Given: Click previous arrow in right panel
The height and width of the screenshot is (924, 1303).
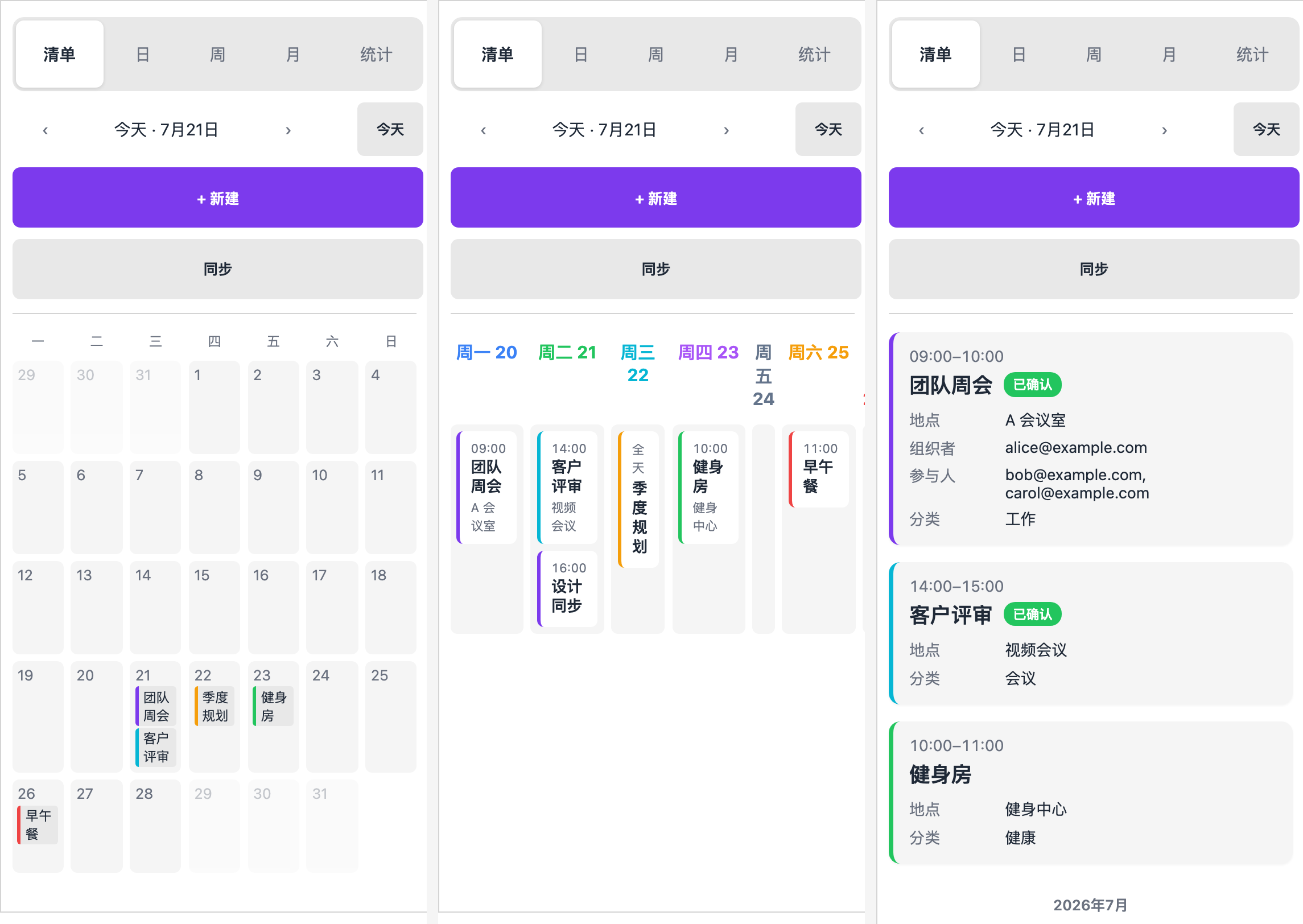Looking at the screenshot, I should click(x=922, y=130).
